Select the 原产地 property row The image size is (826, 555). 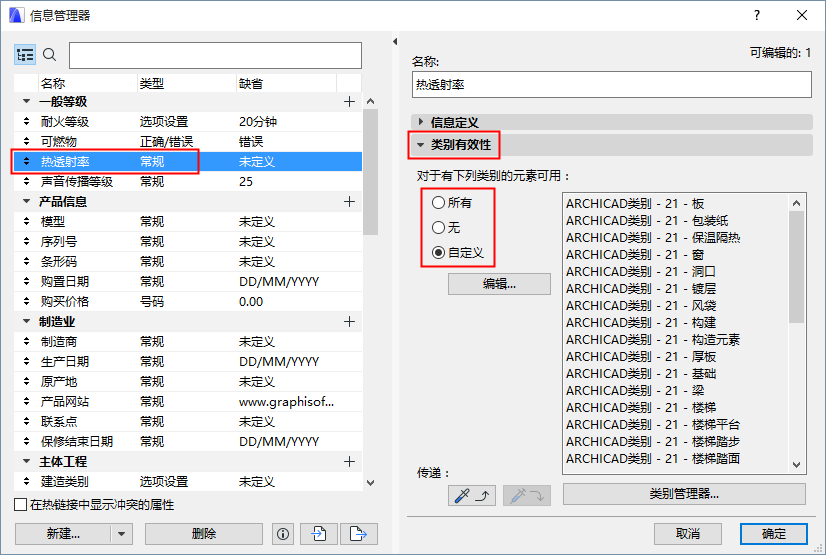(188, 382)
